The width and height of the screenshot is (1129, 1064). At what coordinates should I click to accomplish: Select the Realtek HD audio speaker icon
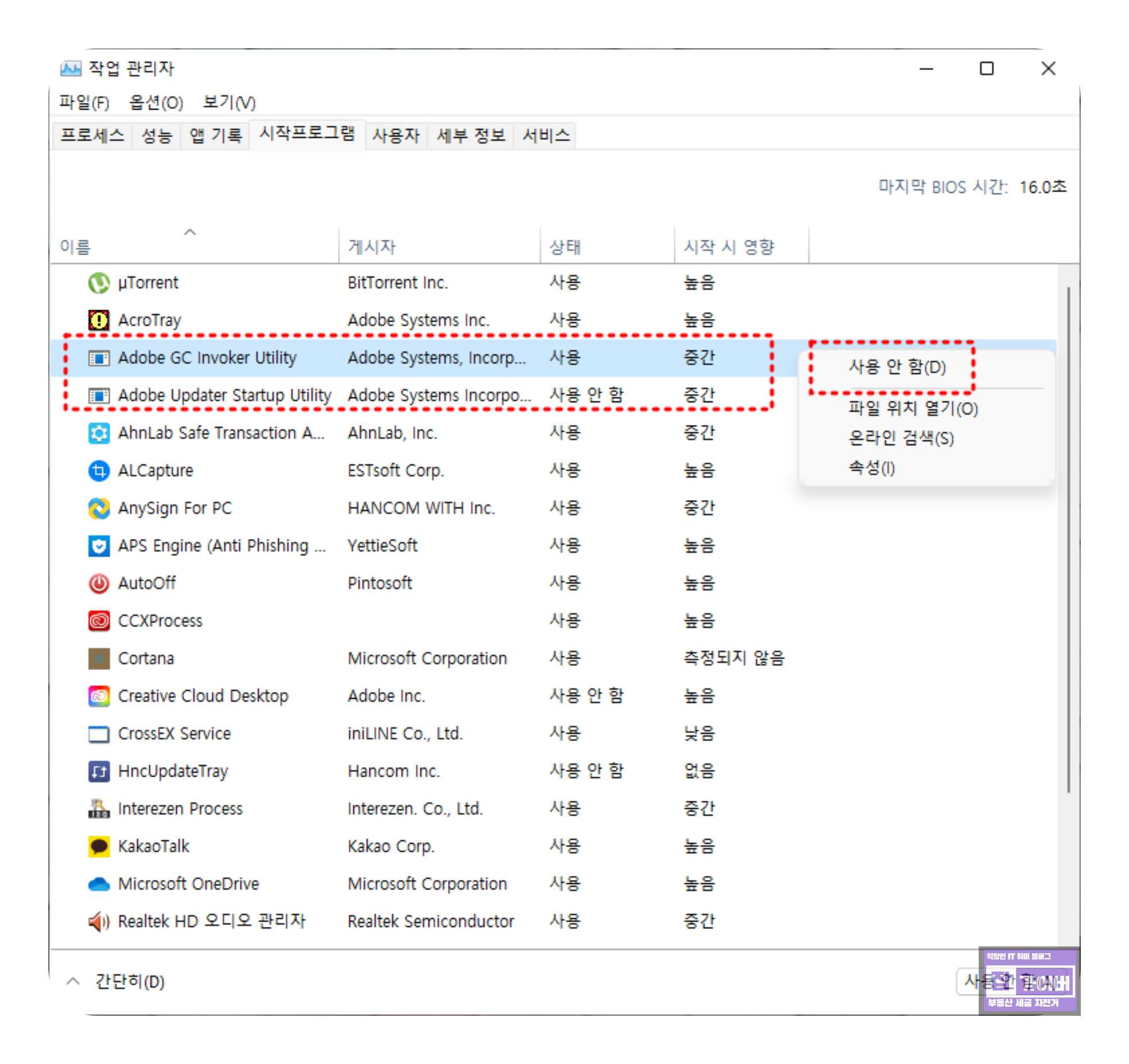pyautogui.click(x=99, y=922)
